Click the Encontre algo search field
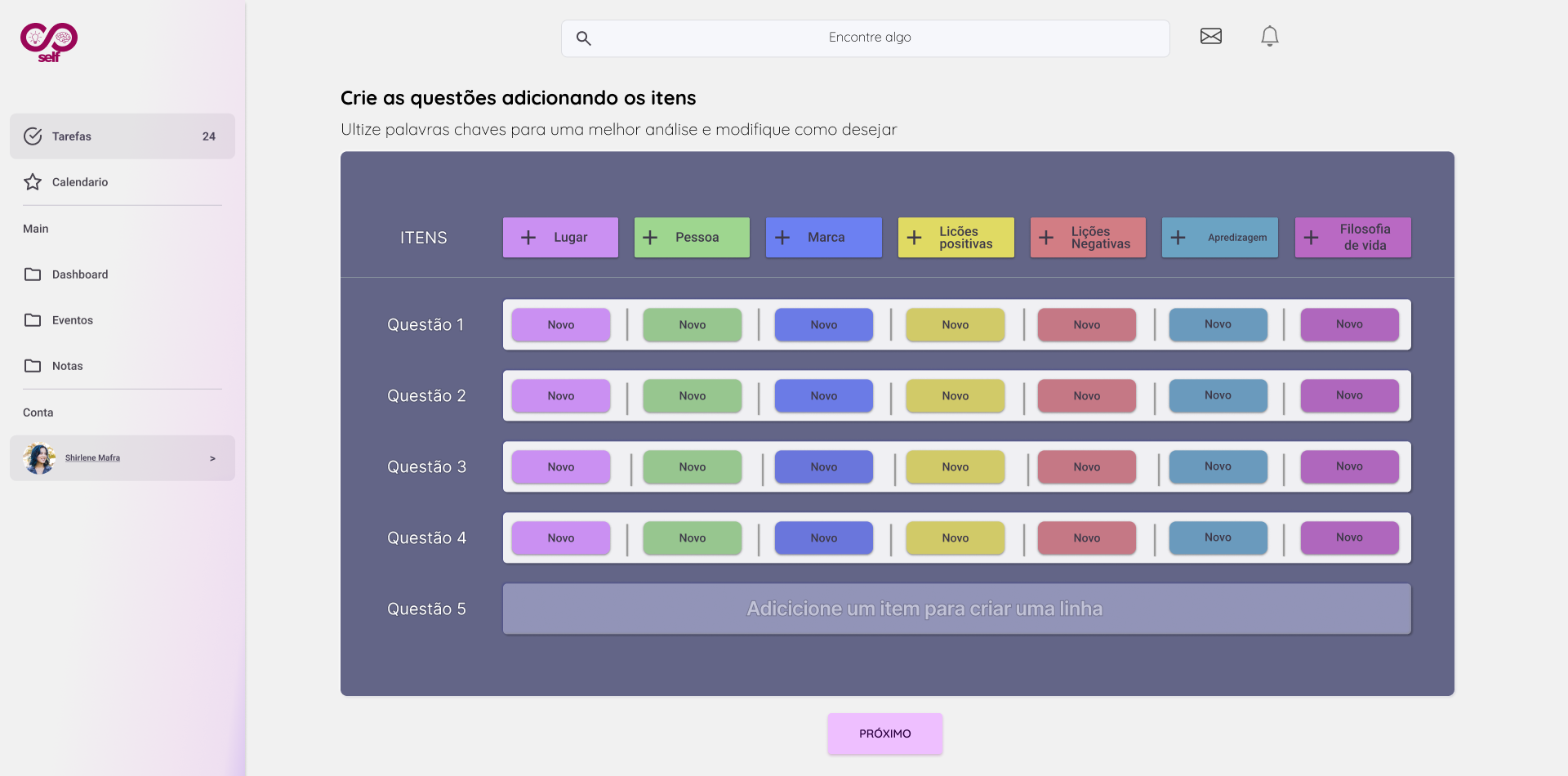The image size is (1568, 776). [x=866, y=38]
